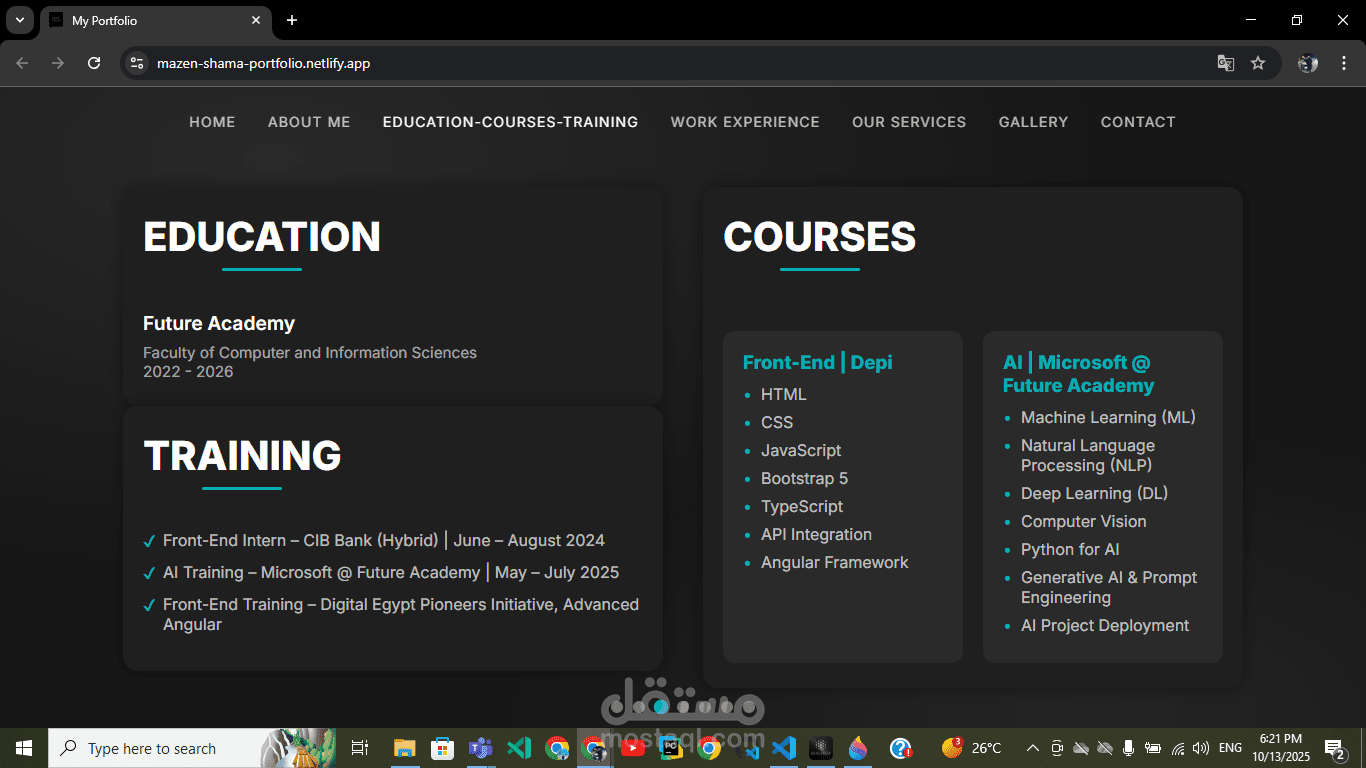Click the Bootstrap 5 course item

click(804, 479)
